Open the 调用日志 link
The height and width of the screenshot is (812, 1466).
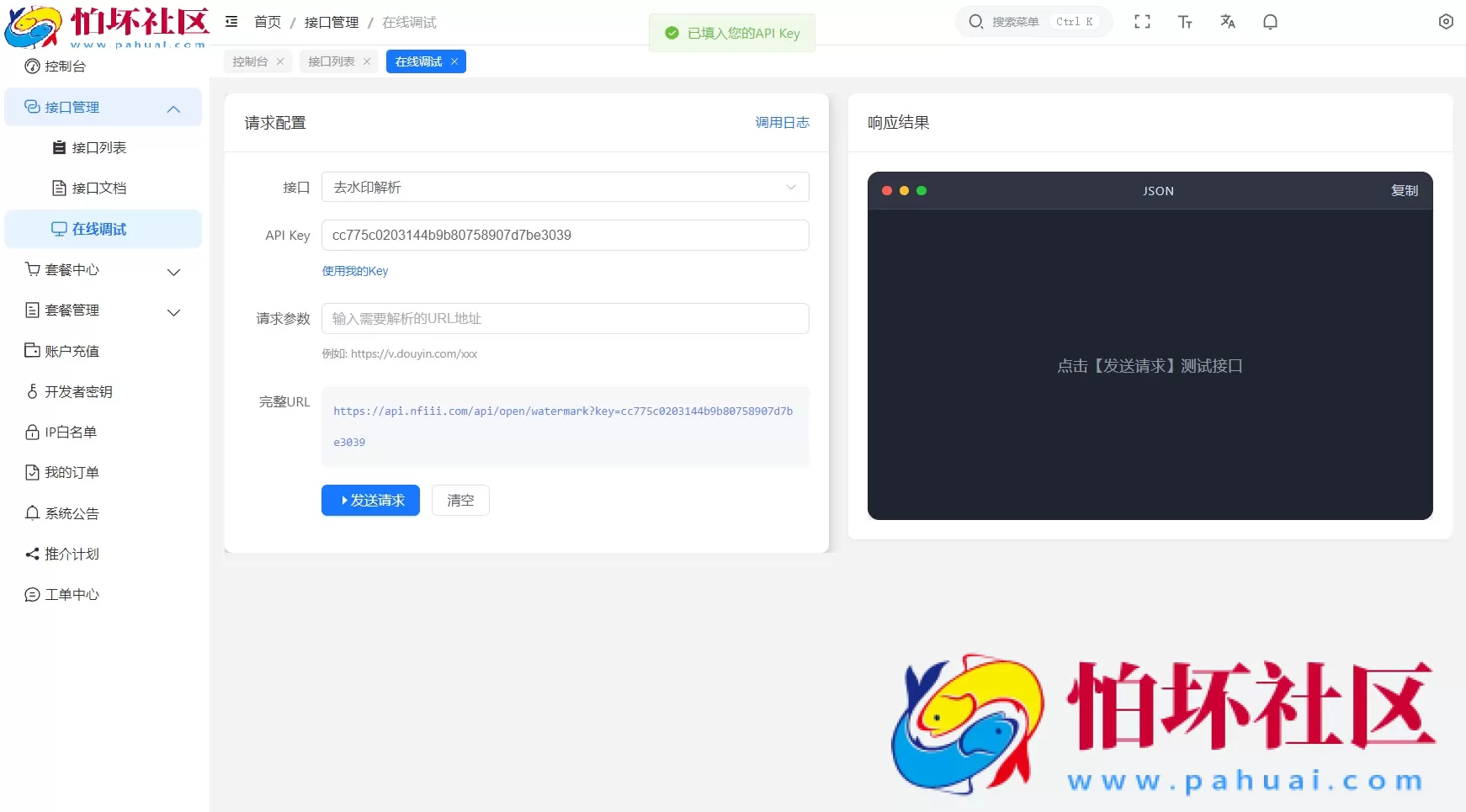coord(782,123)
